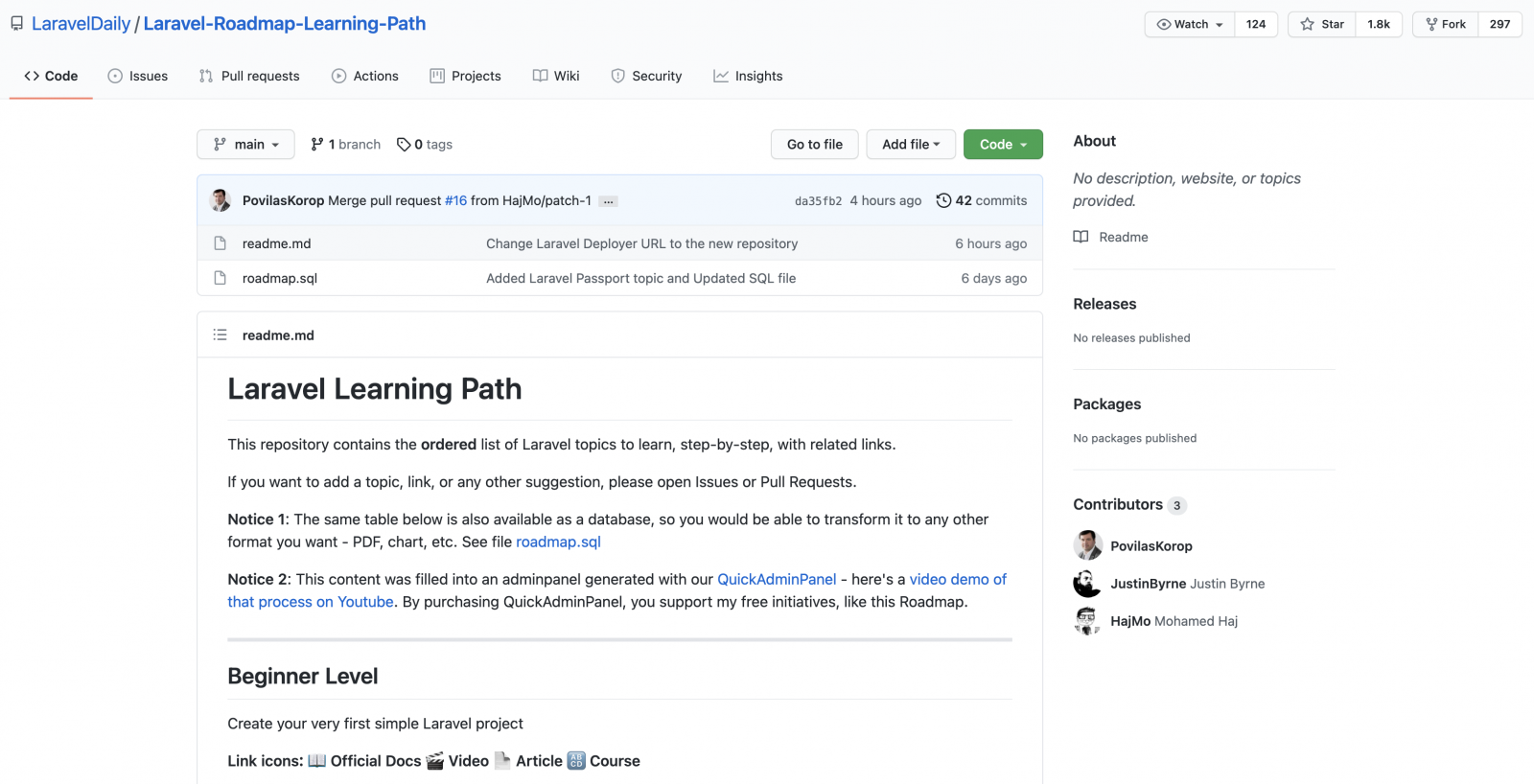Fork this repository

point(1445,24)
